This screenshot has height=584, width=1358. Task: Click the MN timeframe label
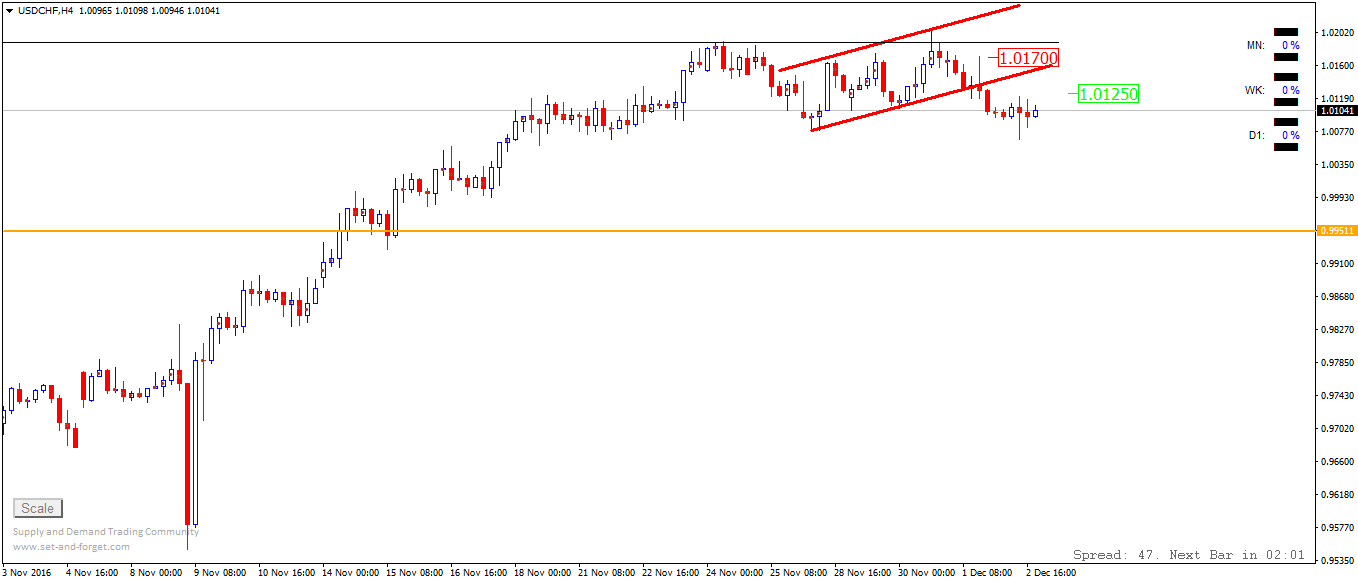pos(1255,45)
